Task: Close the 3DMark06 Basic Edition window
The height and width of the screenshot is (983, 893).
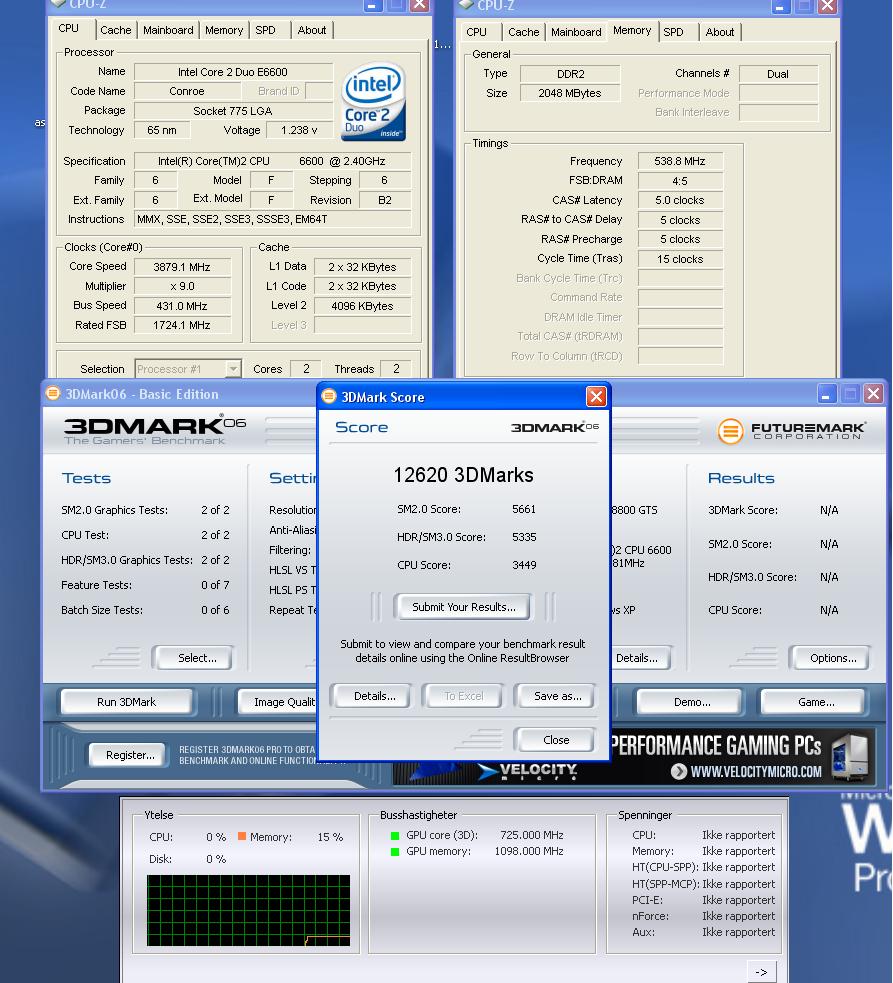Action: pyautogui.click(x=872, y=394)
